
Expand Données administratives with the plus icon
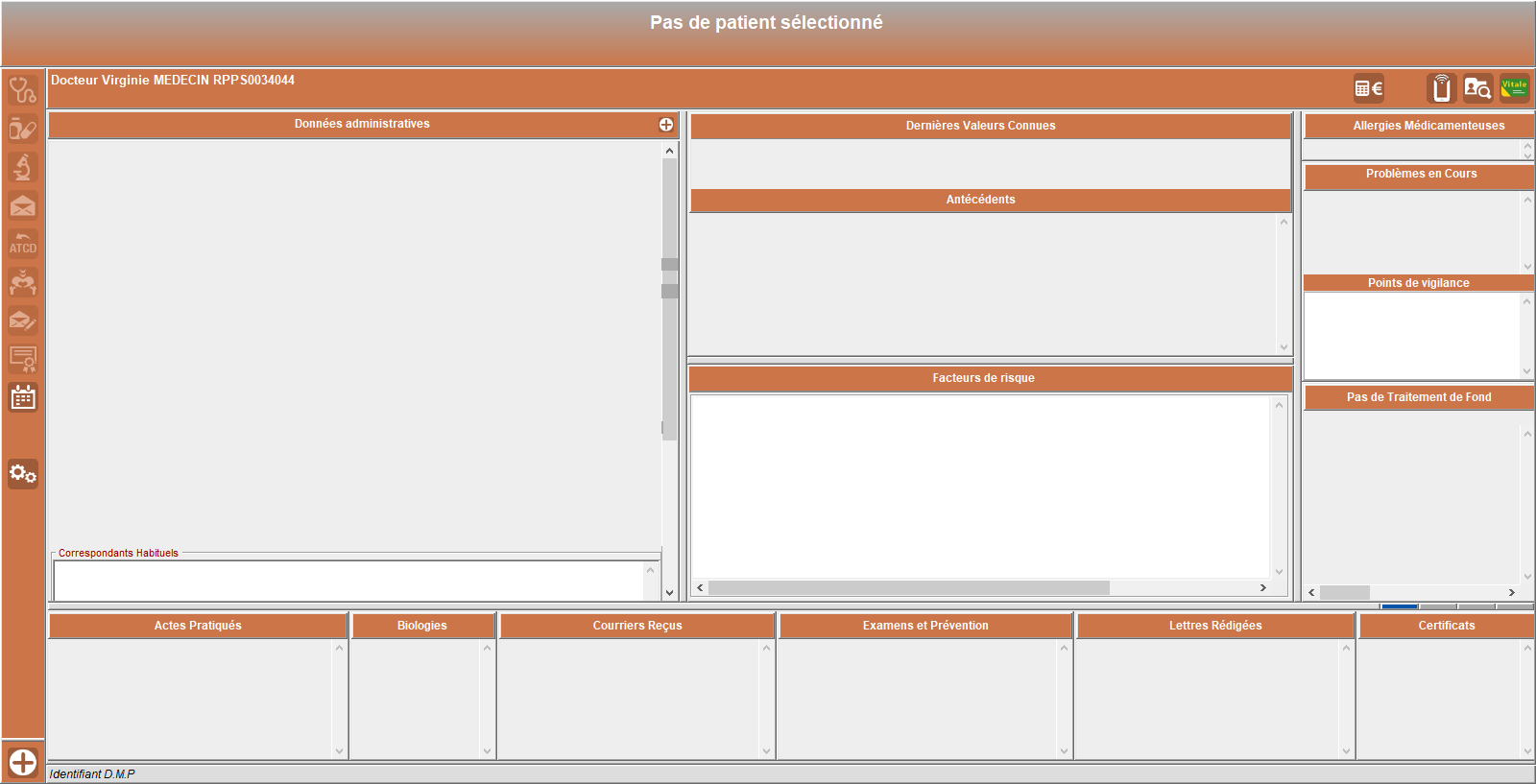pos(665,125)
